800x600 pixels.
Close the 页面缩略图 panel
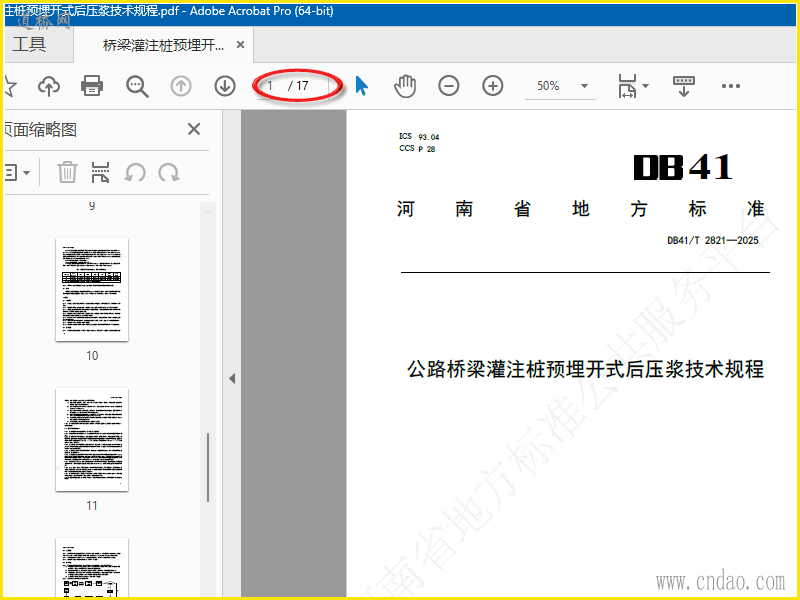pyautogui.click(x=194, y=129)
